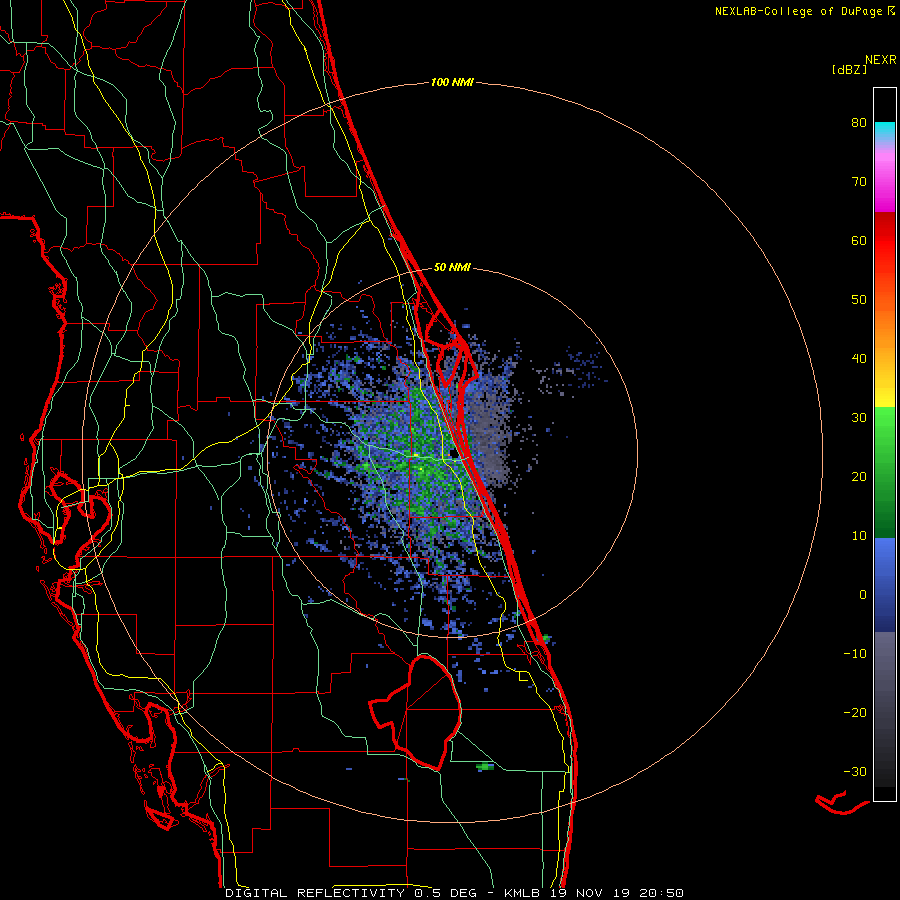Click the 80 dBZ scale value
Image resolution: width=900 pixels, height=900 pixels.
(859, 123)
